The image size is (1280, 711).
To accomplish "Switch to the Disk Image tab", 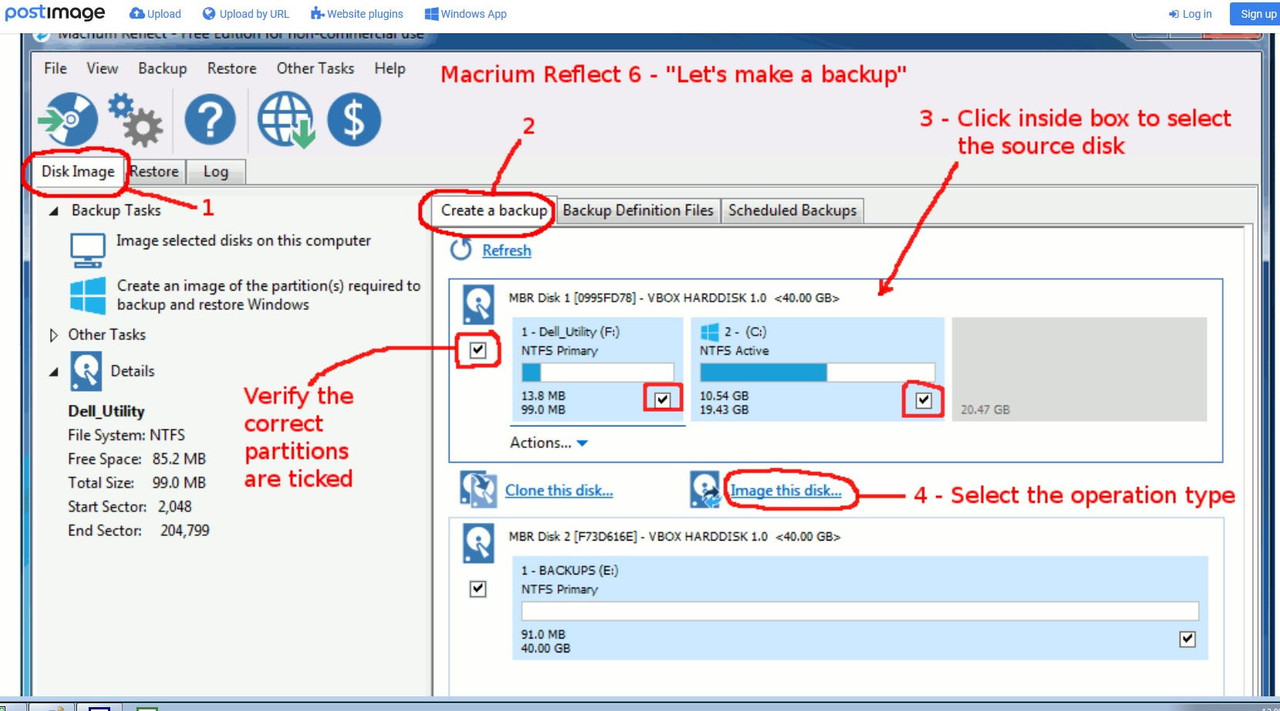I will (x=78, y=171).
